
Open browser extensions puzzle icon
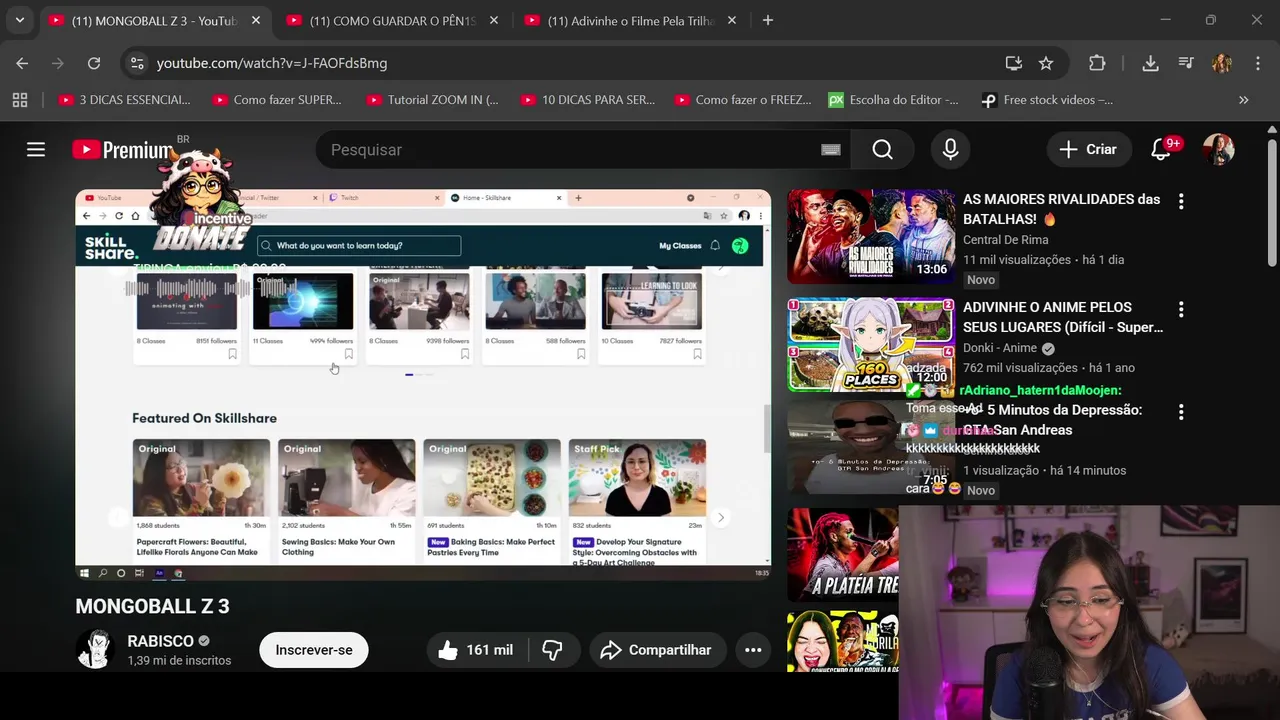click(1097, 63)
